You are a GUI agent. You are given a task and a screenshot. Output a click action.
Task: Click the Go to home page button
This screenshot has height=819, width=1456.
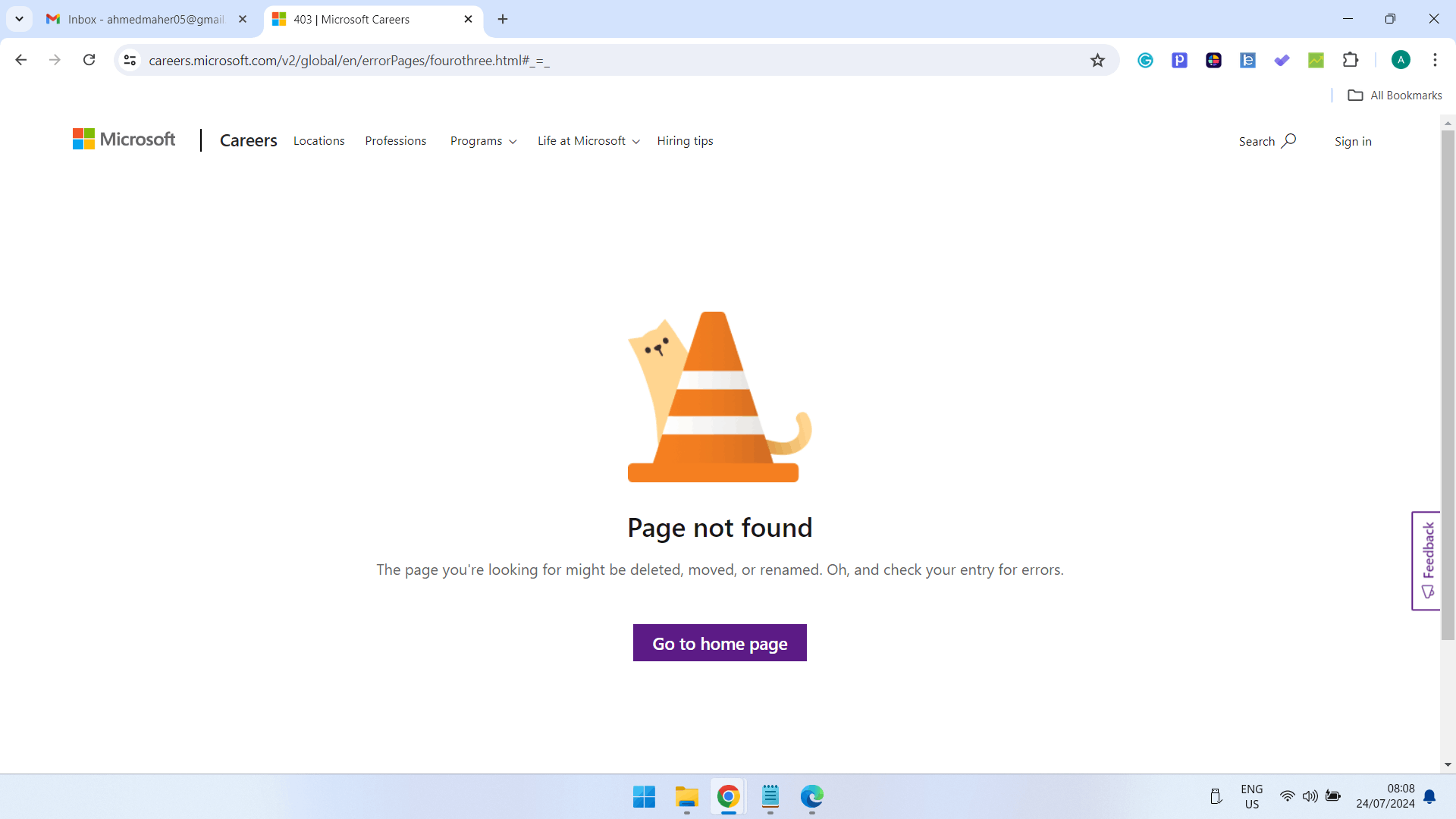coord(720,643)
